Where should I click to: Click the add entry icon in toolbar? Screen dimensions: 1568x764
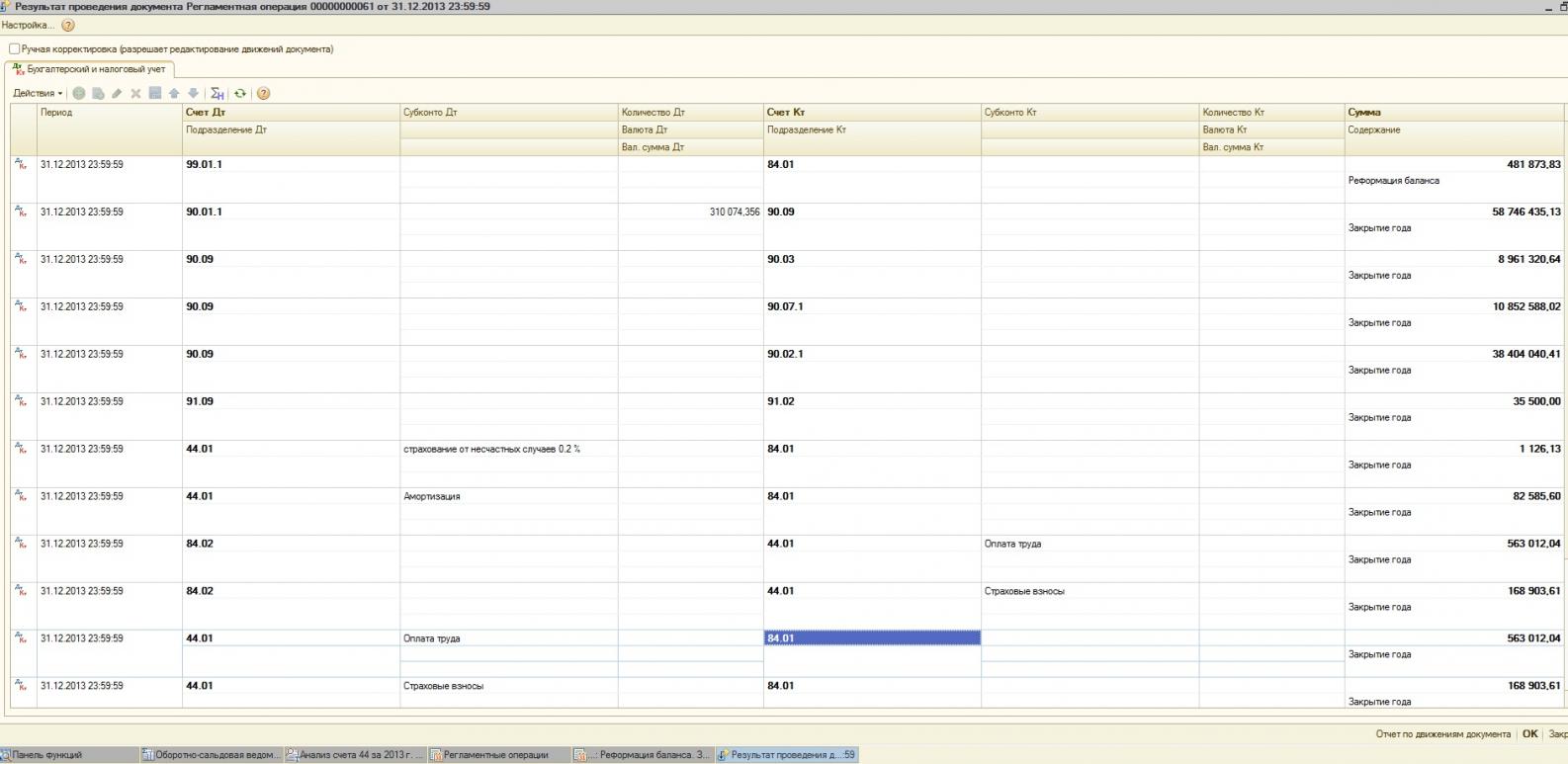(x=79, y=94)
